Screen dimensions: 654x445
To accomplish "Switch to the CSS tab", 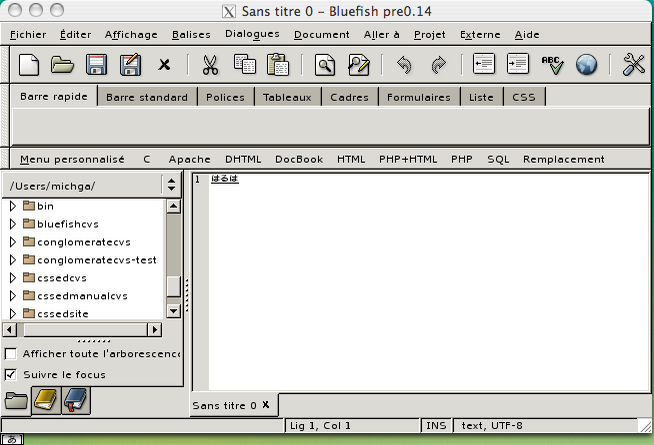I will pyautogui.click(x=523, y=97).
